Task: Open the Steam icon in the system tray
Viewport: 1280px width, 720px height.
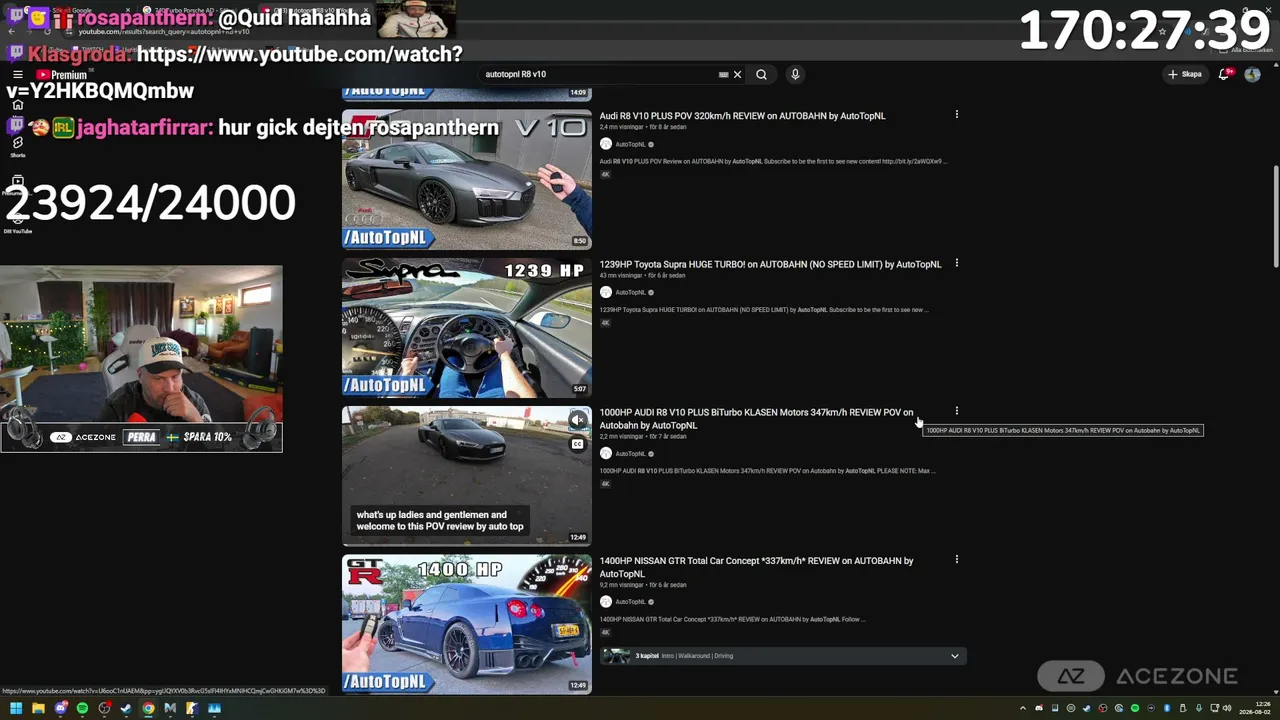Action: click(x=1087, y=709)
